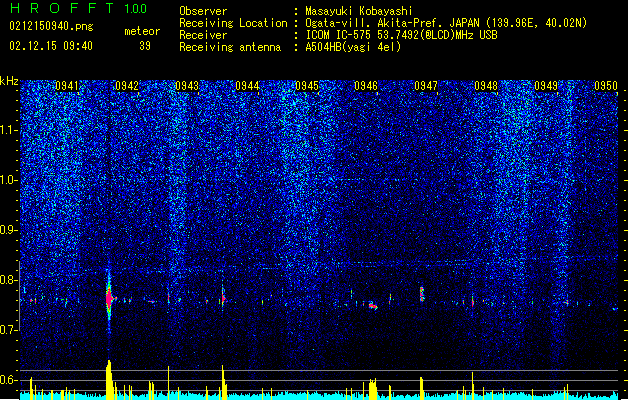The height and width of the screenshot is (400, 629).
Task: Click the 0.7 kHz axis tick label
Action: (x=9, y=330)
